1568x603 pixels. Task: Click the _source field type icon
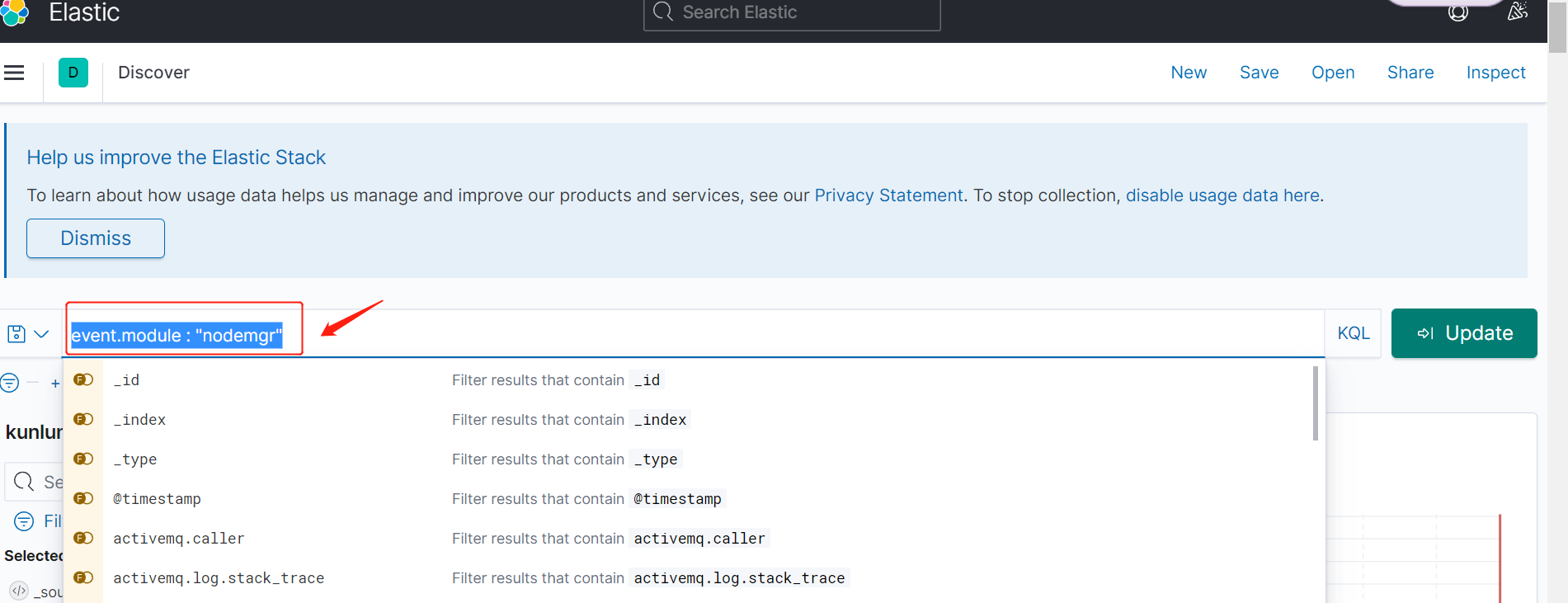[x=19, y=591]
